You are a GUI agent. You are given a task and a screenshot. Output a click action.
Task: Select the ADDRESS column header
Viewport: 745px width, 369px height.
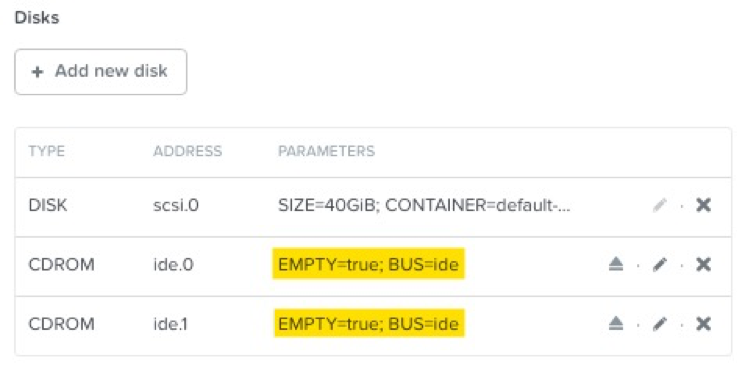pyautogui.click(x=188, y=151)
